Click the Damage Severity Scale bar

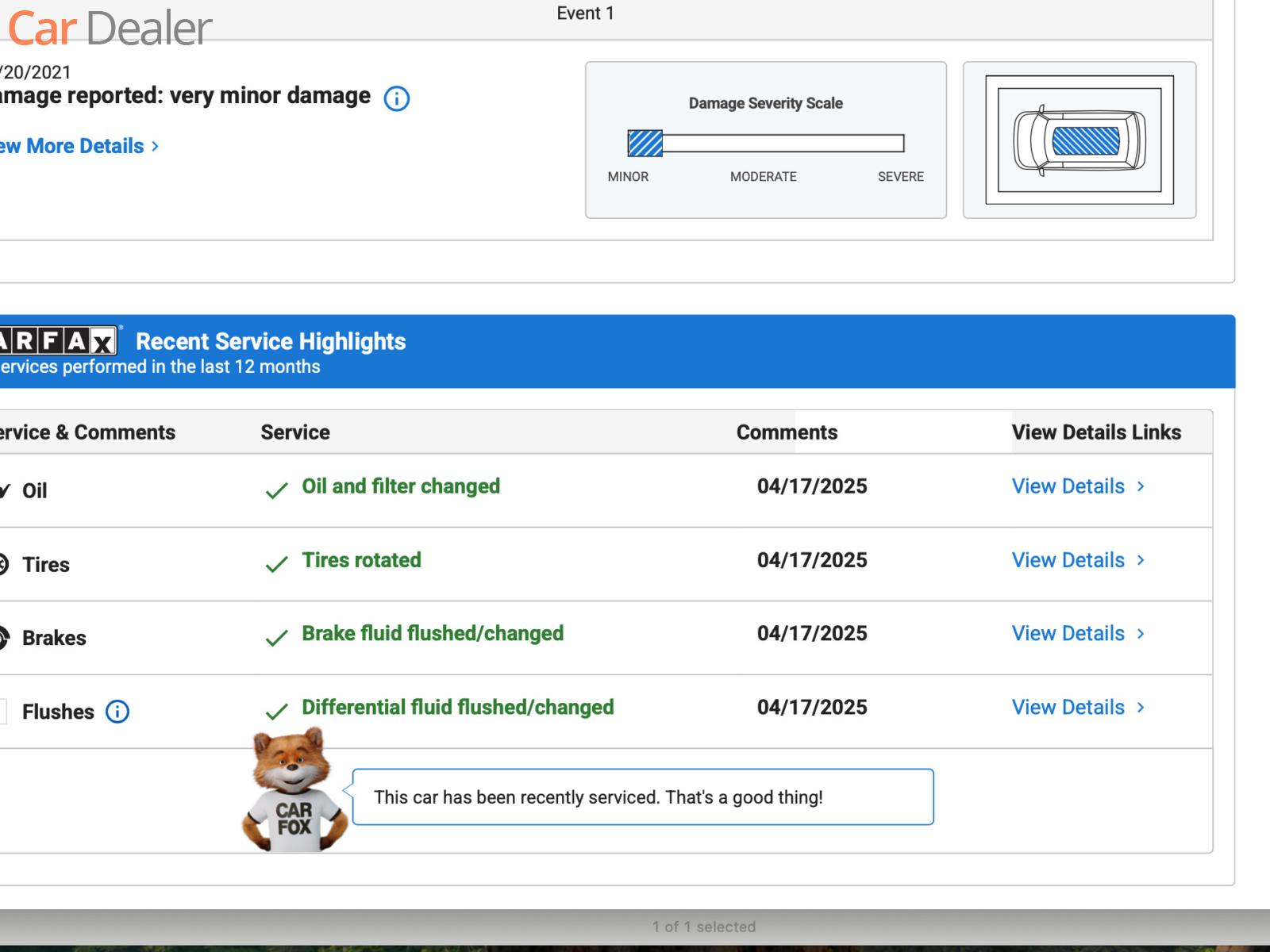765,144
